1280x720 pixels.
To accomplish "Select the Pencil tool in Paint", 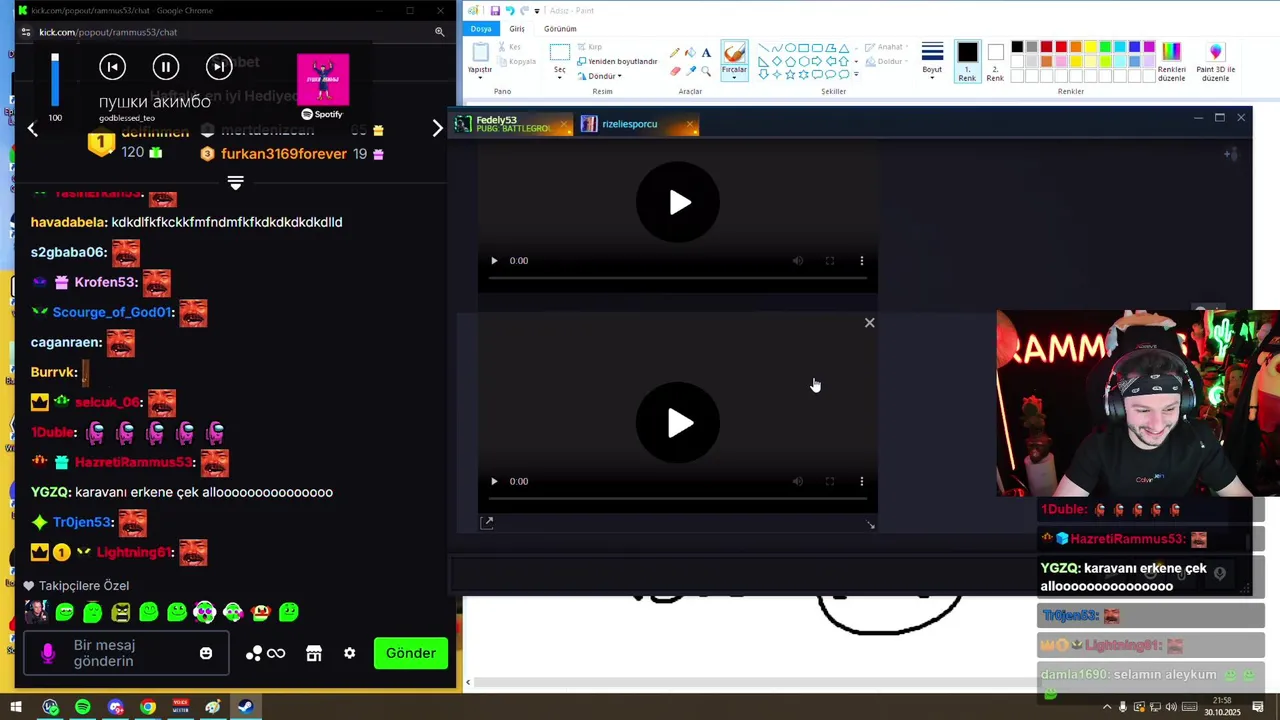I will point(674,52).
